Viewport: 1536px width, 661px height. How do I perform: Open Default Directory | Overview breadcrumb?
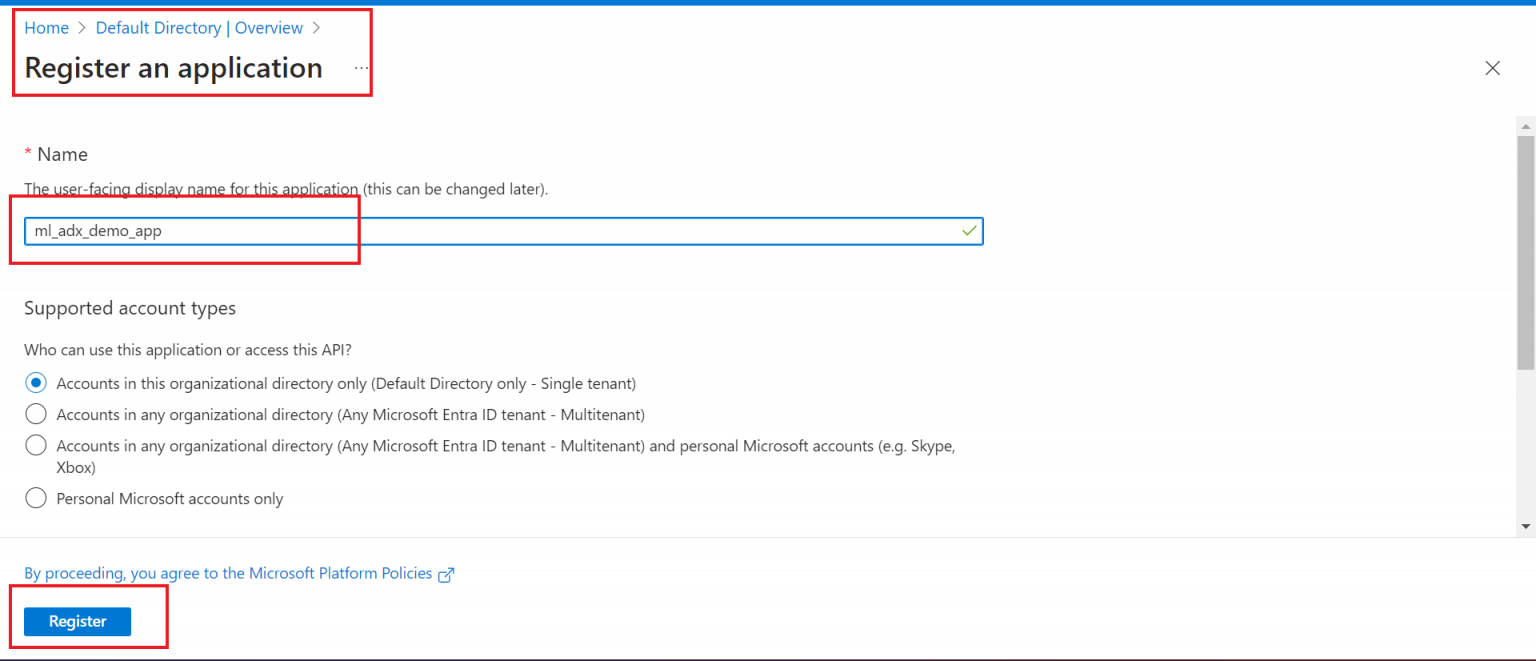point(199,28)
